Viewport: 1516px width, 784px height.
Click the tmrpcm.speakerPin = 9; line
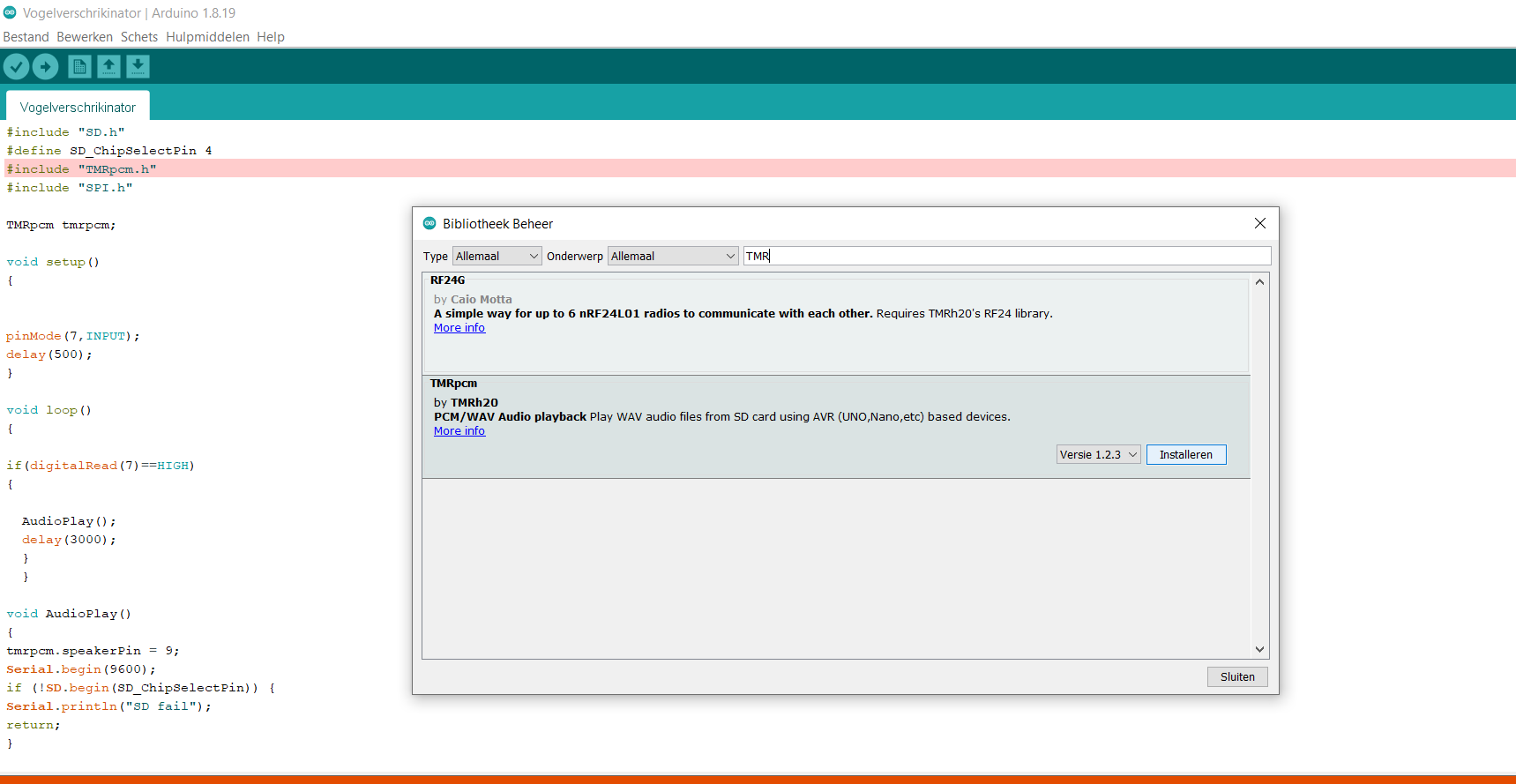(x=93, y=650)
